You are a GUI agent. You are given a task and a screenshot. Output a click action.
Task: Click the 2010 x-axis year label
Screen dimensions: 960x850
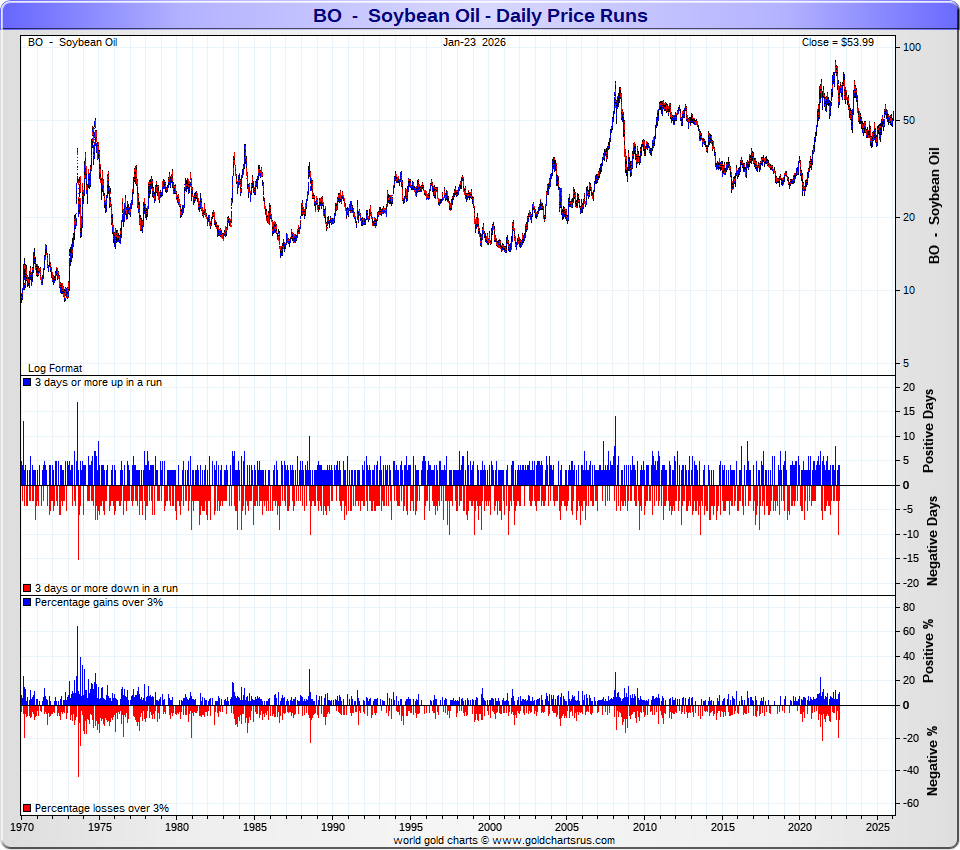point(644,827)
